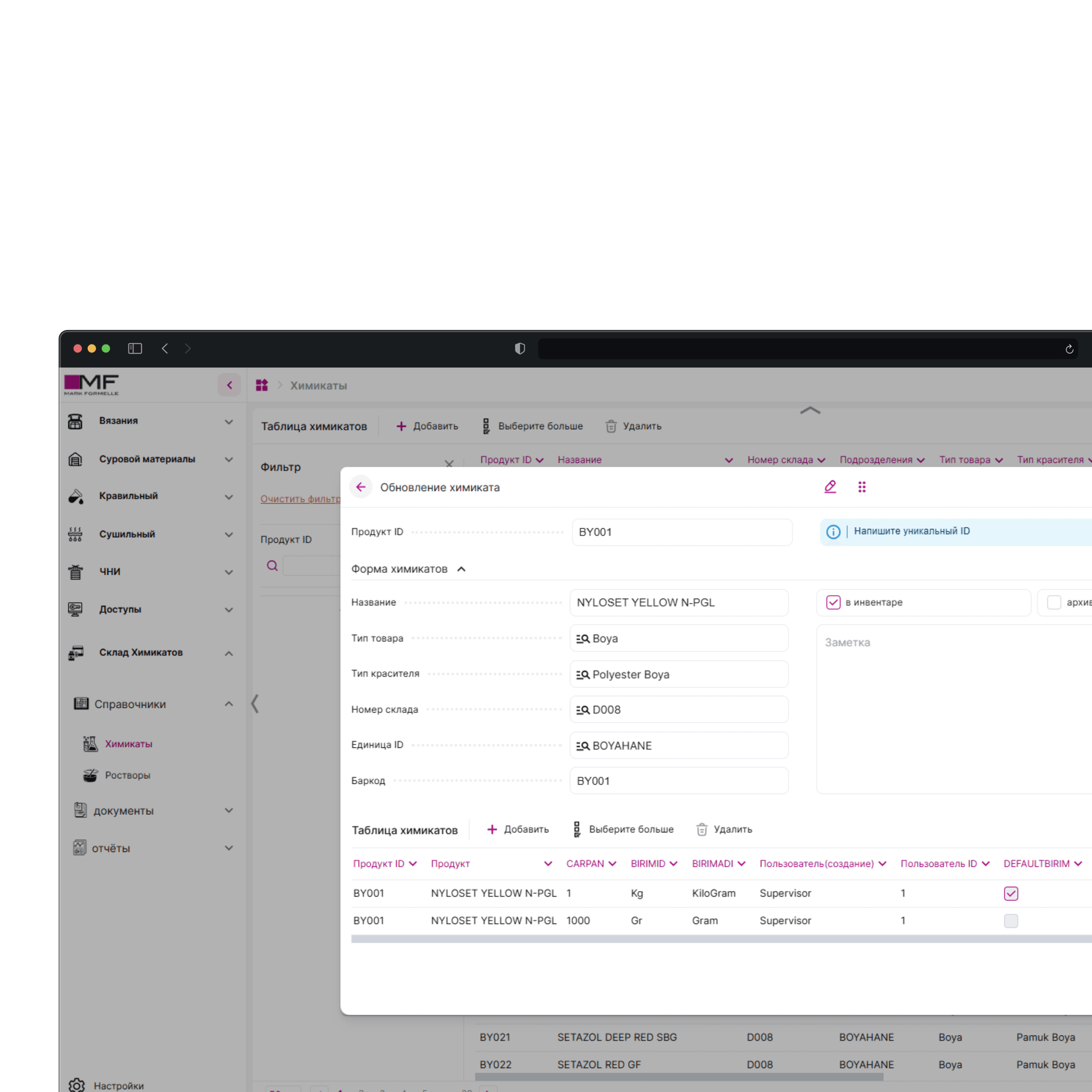The image size is (1092, 1092).
Task: Click Добавить in the dialog's chemicals table
Action: tap(518, 829)
